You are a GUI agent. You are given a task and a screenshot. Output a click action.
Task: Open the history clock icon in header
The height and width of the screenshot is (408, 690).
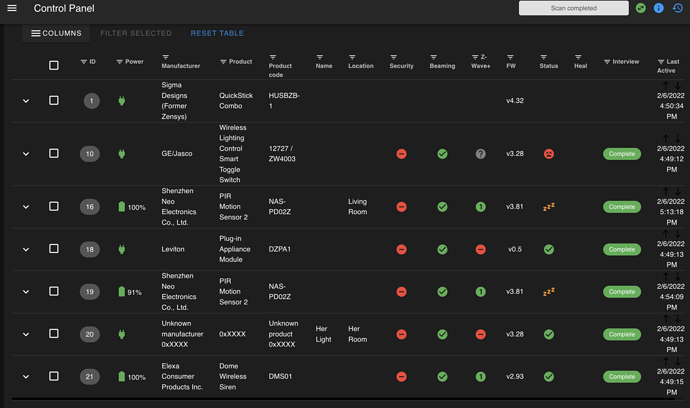pyautogui.click(x=678, y=8)
